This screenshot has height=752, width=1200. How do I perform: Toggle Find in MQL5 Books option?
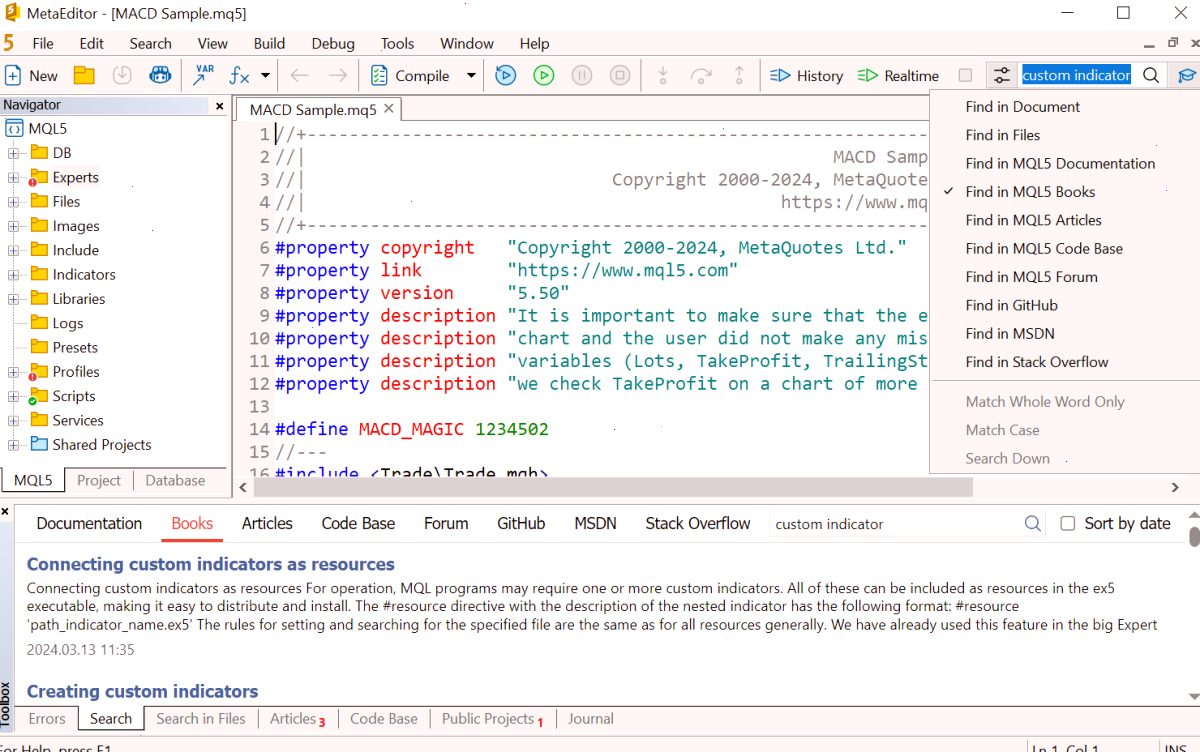tap(1030, 192)
